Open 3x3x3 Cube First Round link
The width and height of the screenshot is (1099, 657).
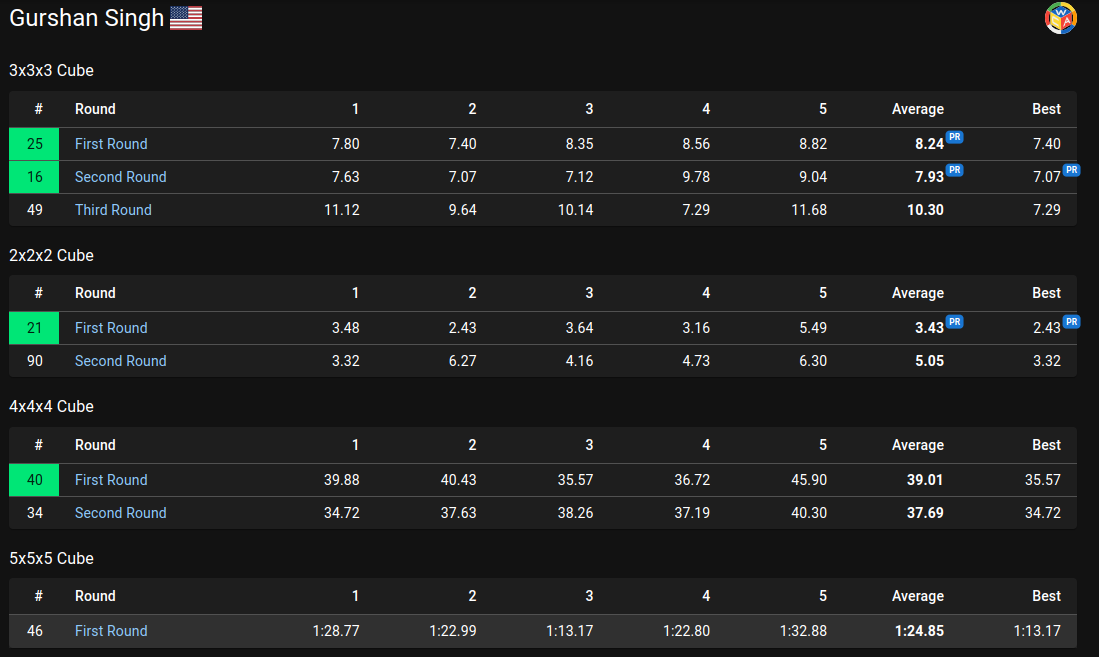111,144
